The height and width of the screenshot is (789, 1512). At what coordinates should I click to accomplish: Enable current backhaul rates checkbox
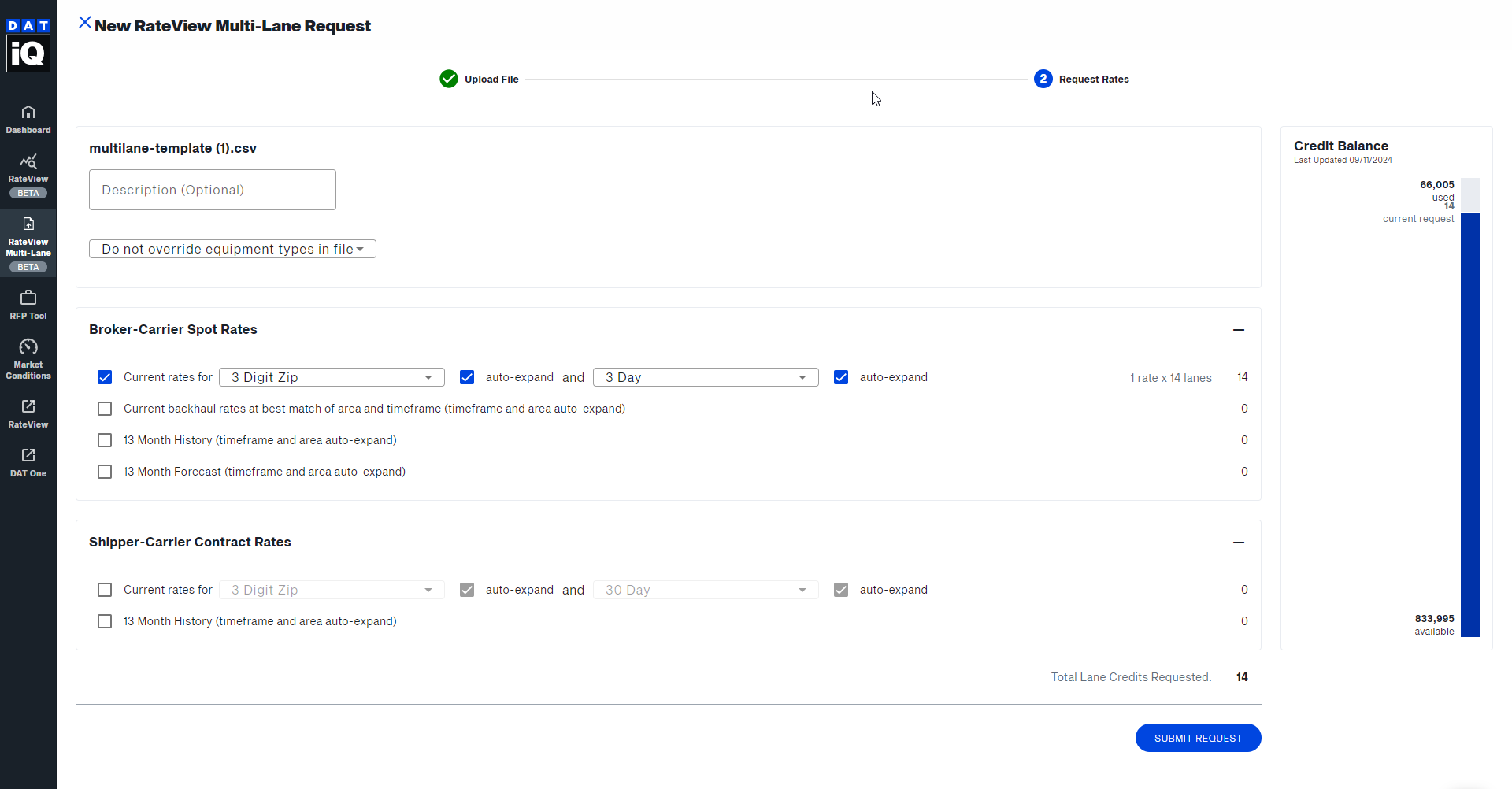(105, 409)
